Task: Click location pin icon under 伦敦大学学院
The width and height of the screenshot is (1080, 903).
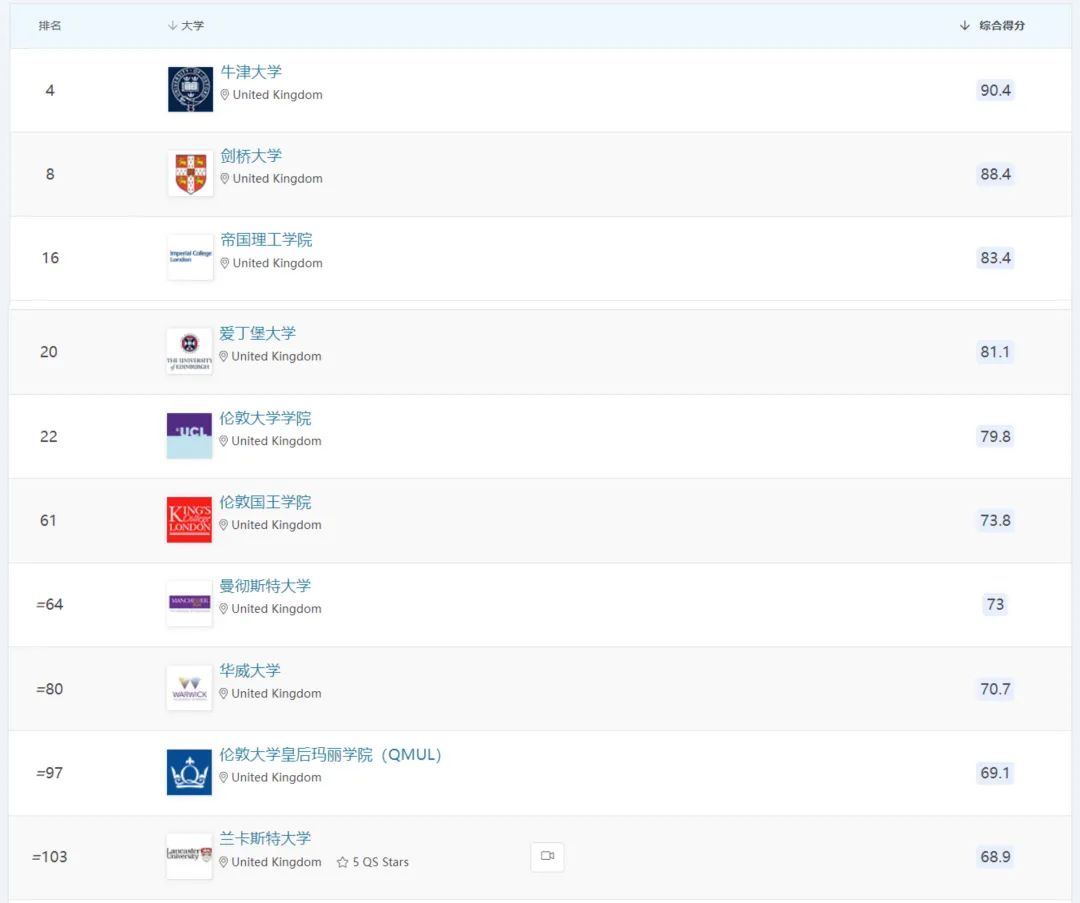Action: click(x=223, y=441)
